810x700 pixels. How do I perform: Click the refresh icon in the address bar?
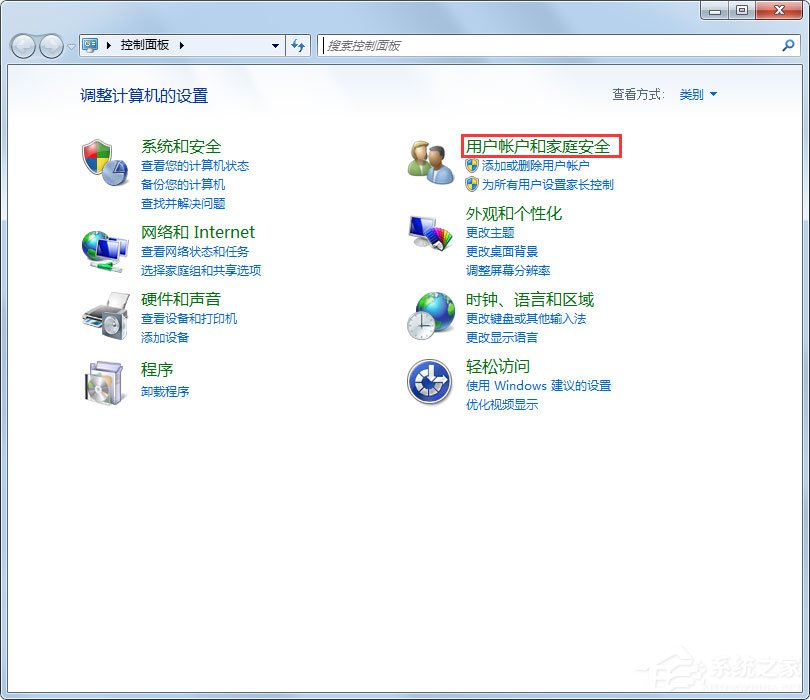[x=299, y=45]
